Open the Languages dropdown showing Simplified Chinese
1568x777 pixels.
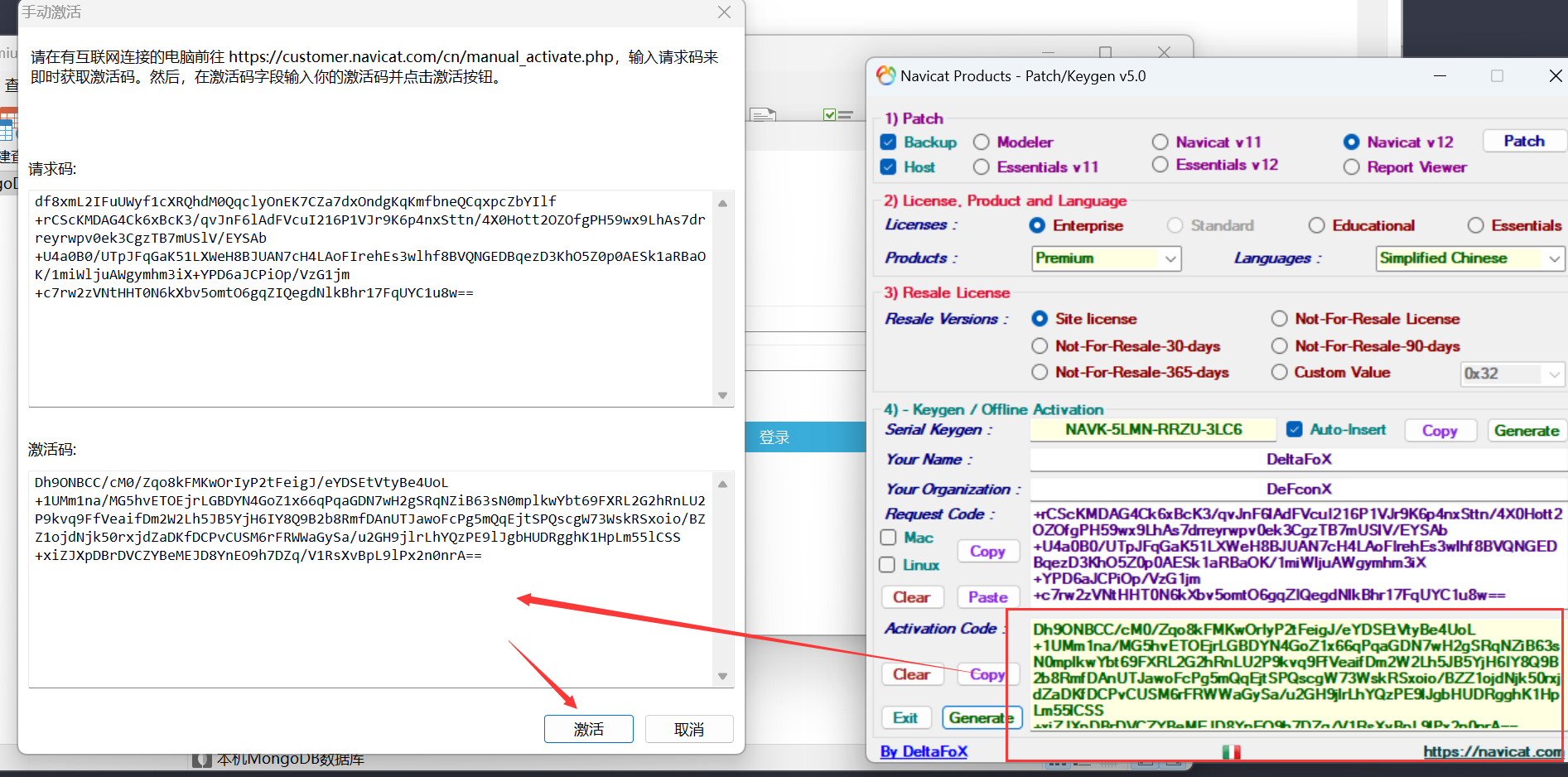click(x=1470, y=258)
